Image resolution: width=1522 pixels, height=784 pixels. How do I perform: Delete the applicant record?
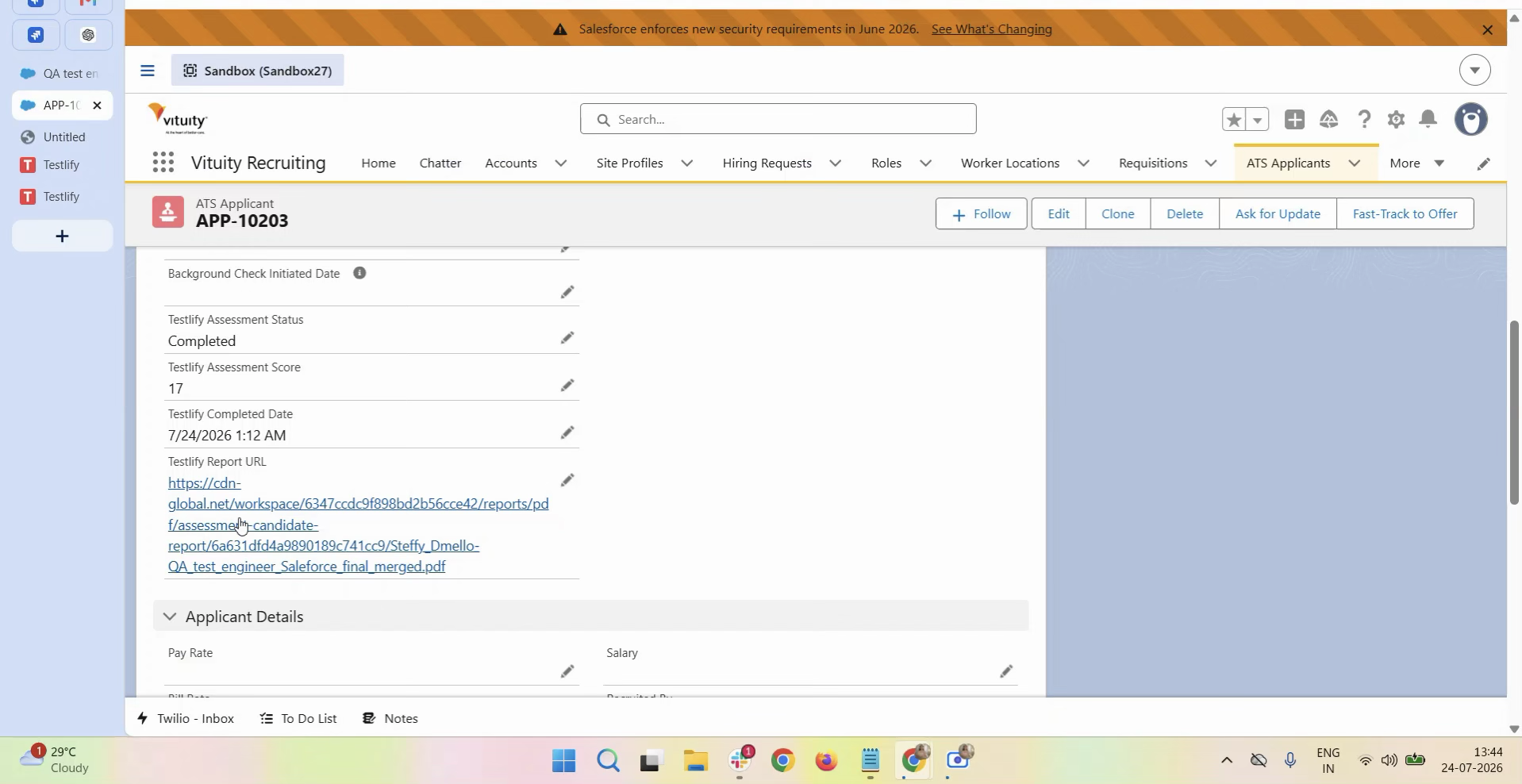1185,214
